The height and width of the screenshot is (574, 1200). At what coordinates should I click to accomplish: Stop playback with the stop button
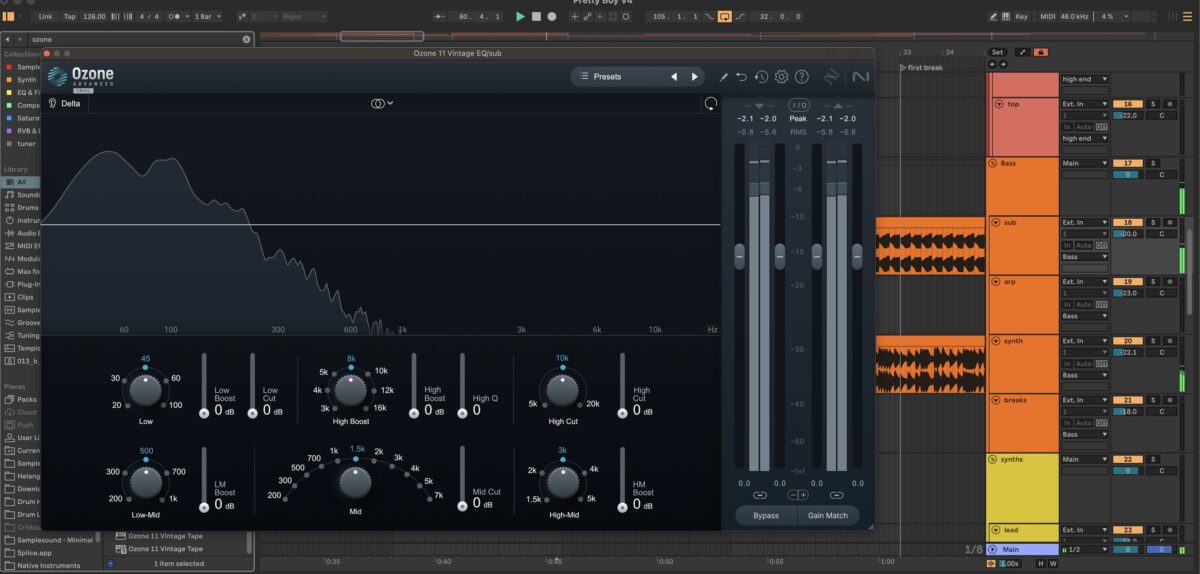coord(536,17)
